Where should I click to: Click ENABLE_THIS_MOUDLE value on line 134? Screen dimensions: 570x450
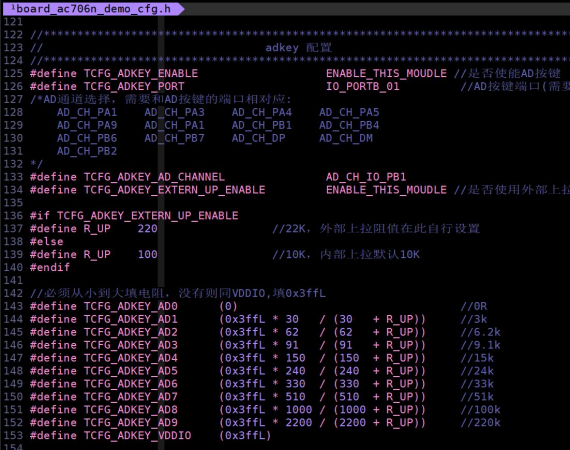coord(386,190)
